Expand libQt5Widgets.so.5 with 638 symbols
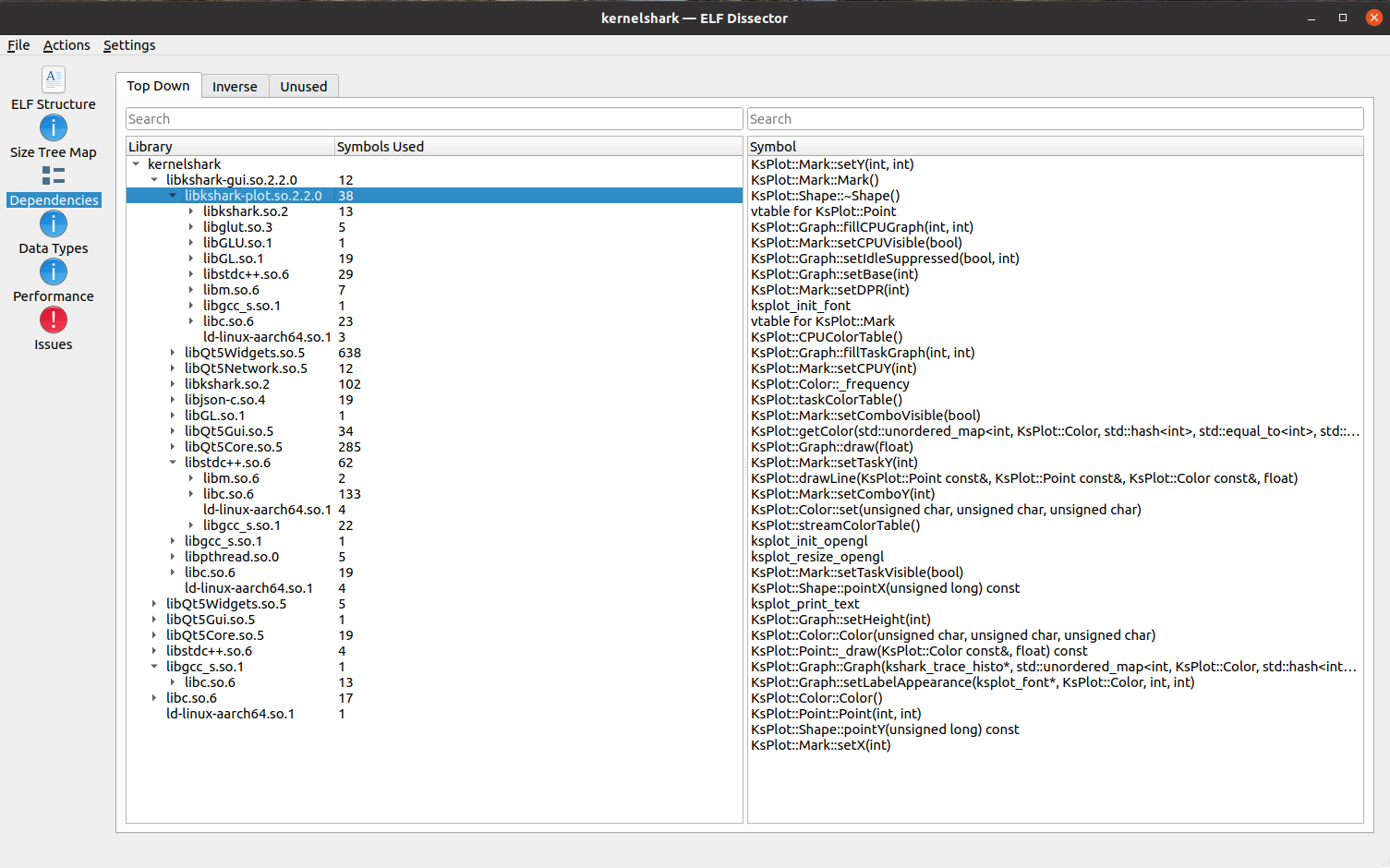The width and height of the screenshot is (1390, 868). pos(173,353)
